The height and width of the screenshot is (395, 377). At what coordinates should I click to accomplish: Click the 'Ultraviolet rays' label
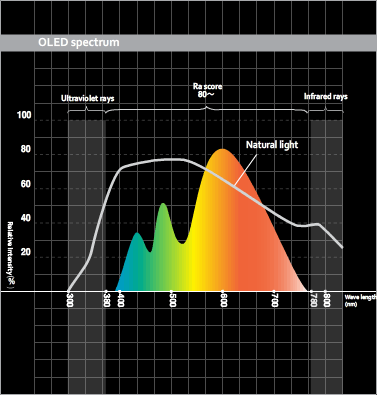pos(88,98)
